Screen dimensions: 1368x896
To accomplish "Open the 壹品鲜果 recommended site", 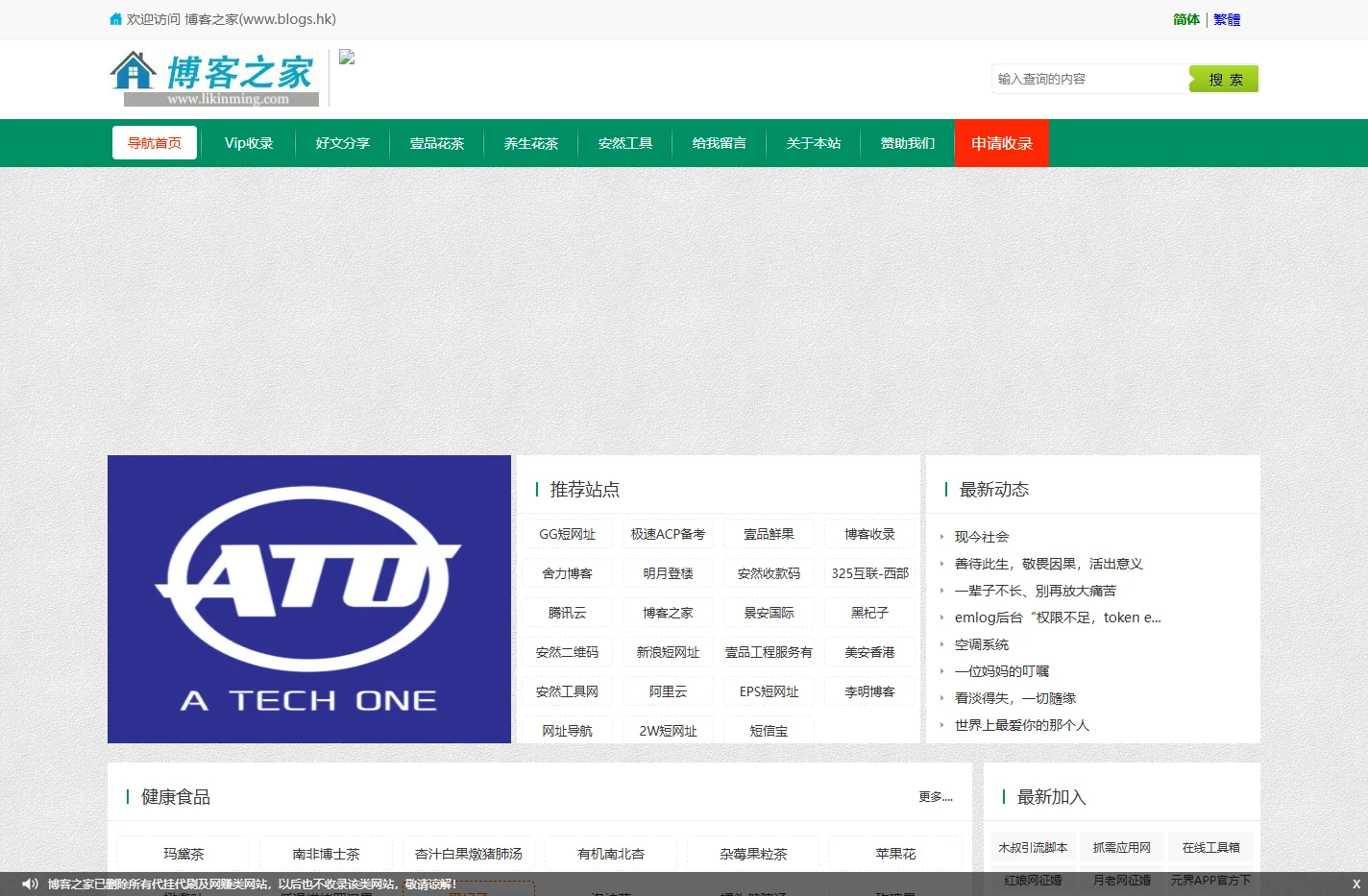I will pyautogui.click(x=769, y=534).
